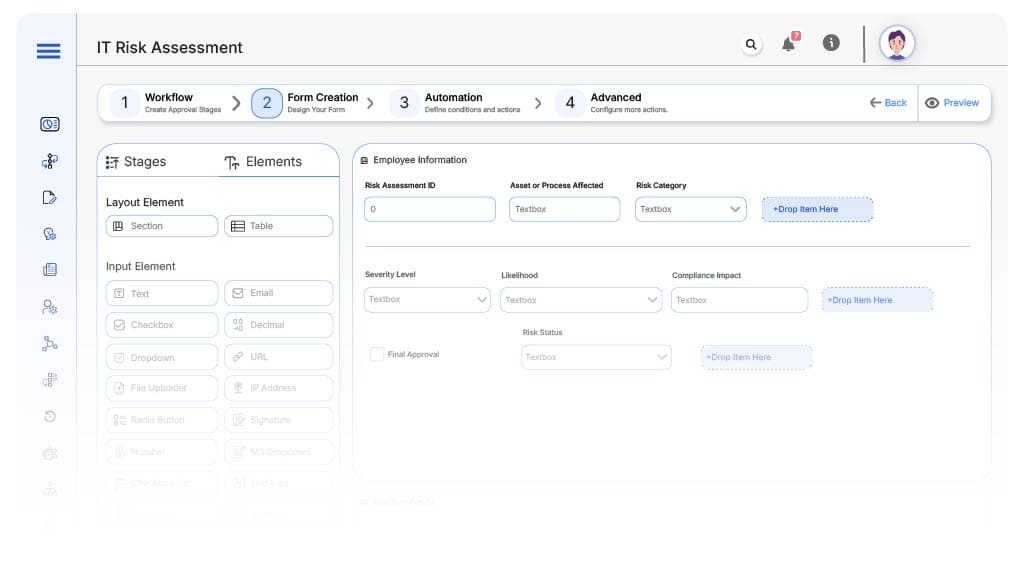Click the search magnifier icon

pos(751,44)
